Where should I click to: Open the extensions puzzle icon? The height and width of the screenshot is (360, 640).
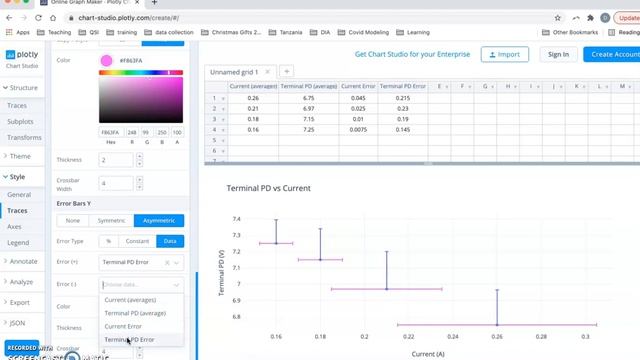pos(590,18)
